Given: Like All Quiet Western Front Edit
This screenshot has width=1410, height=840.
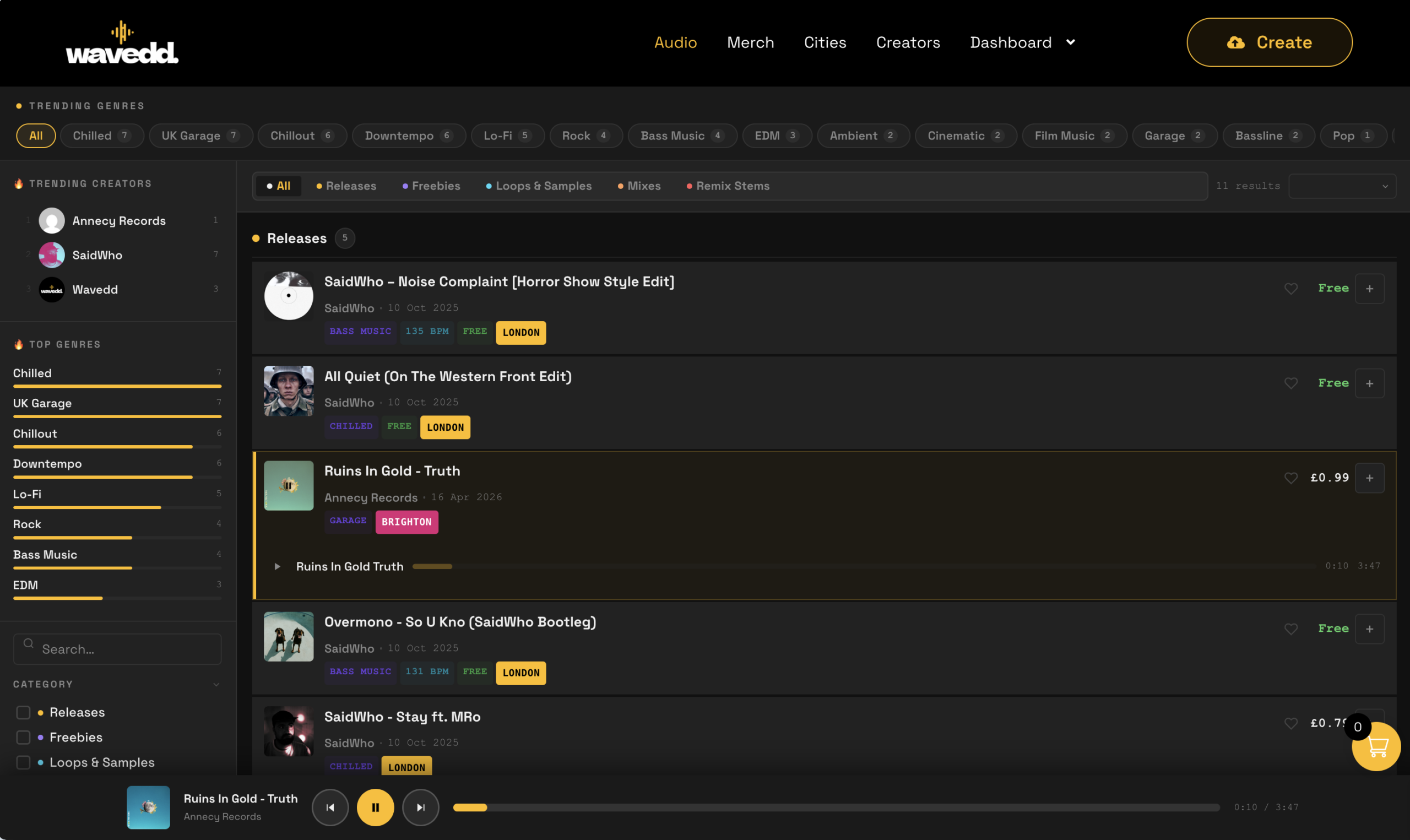Looking at the screenshot, I should click(1290, 383).
